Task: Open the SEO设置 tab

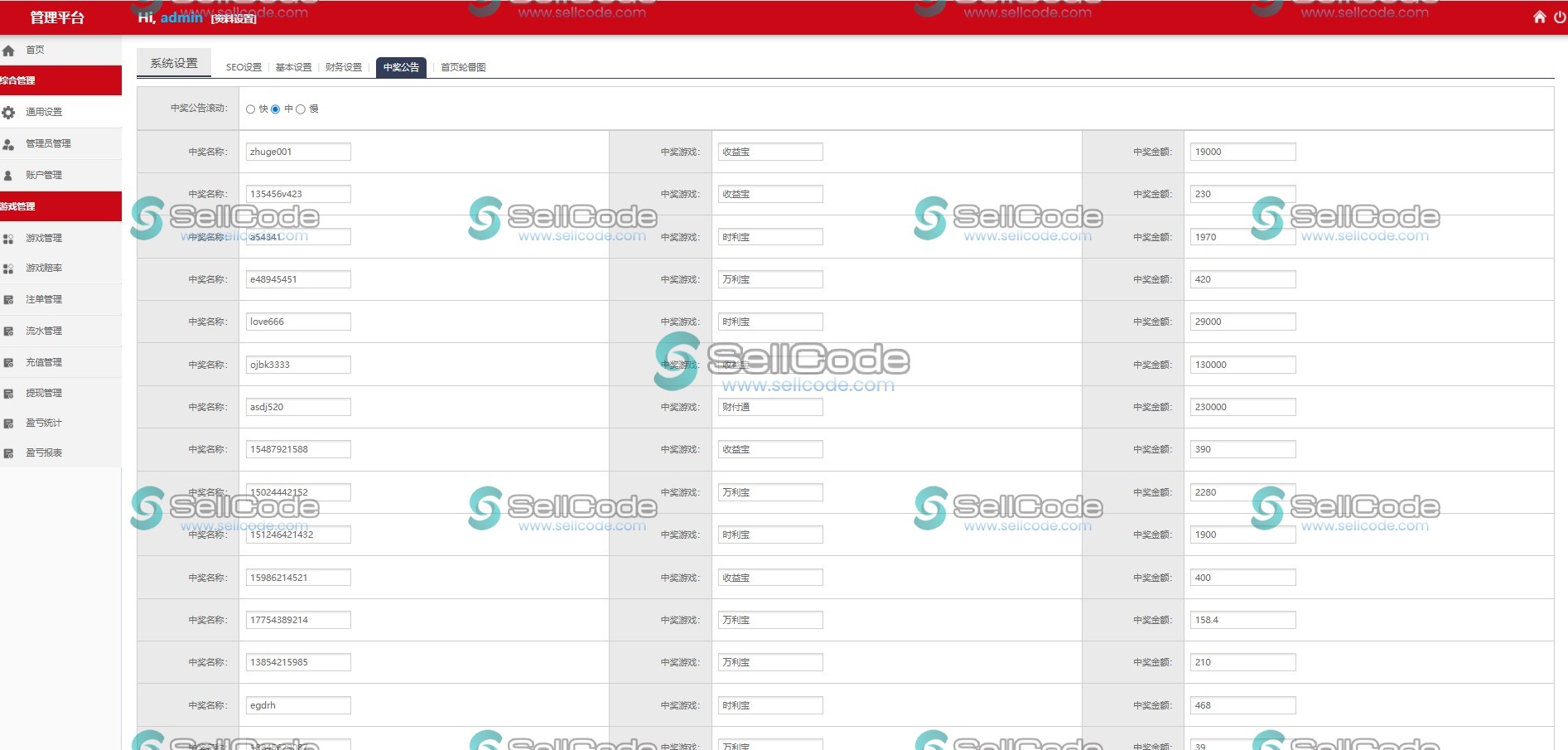Action: [244, 67]
